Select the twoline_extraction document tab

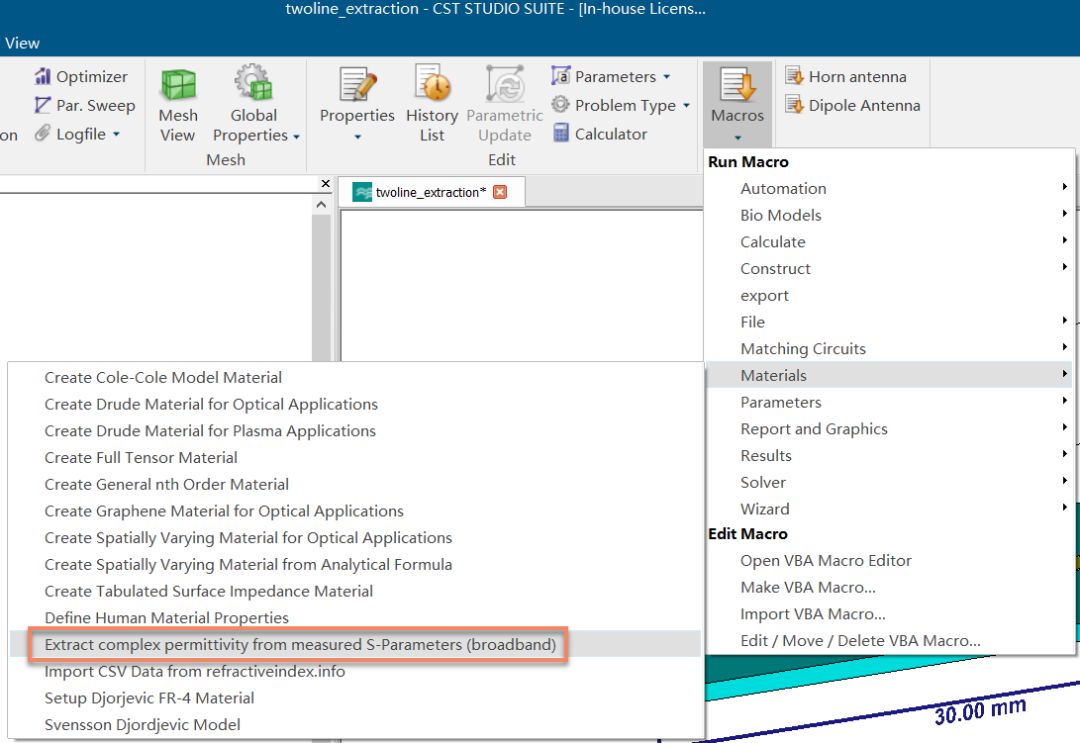pyautogui.click(x=430, y=192)
